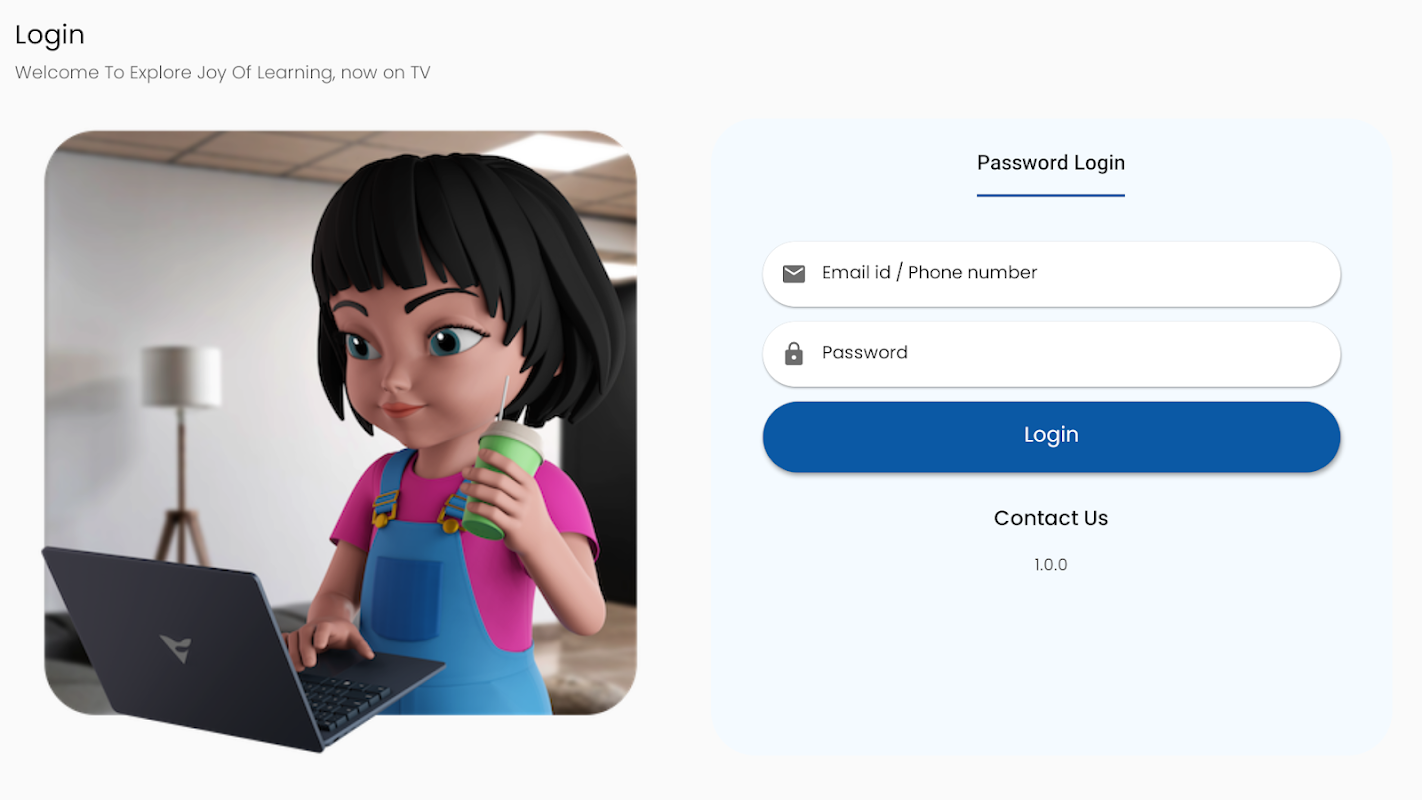Click the envelope icon in email field
This screenshot has width=1422, height=800.
click(794, 273)
